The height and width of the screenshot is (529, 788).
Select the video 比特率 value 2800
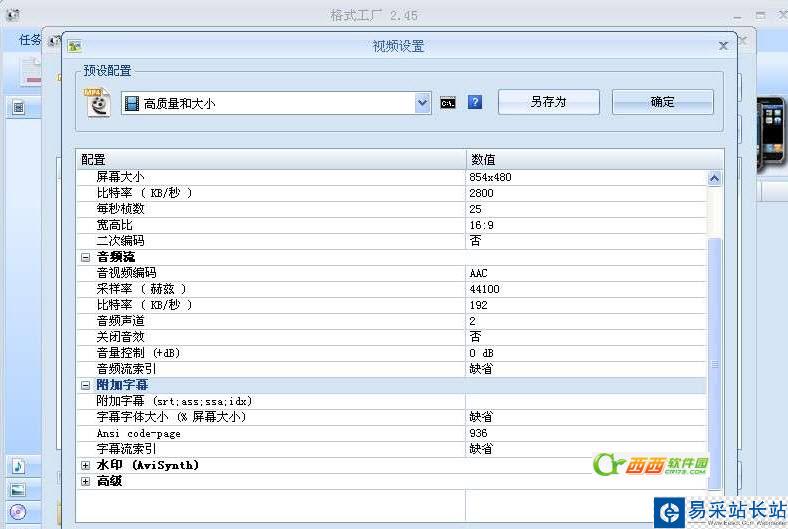pos(481,193)
